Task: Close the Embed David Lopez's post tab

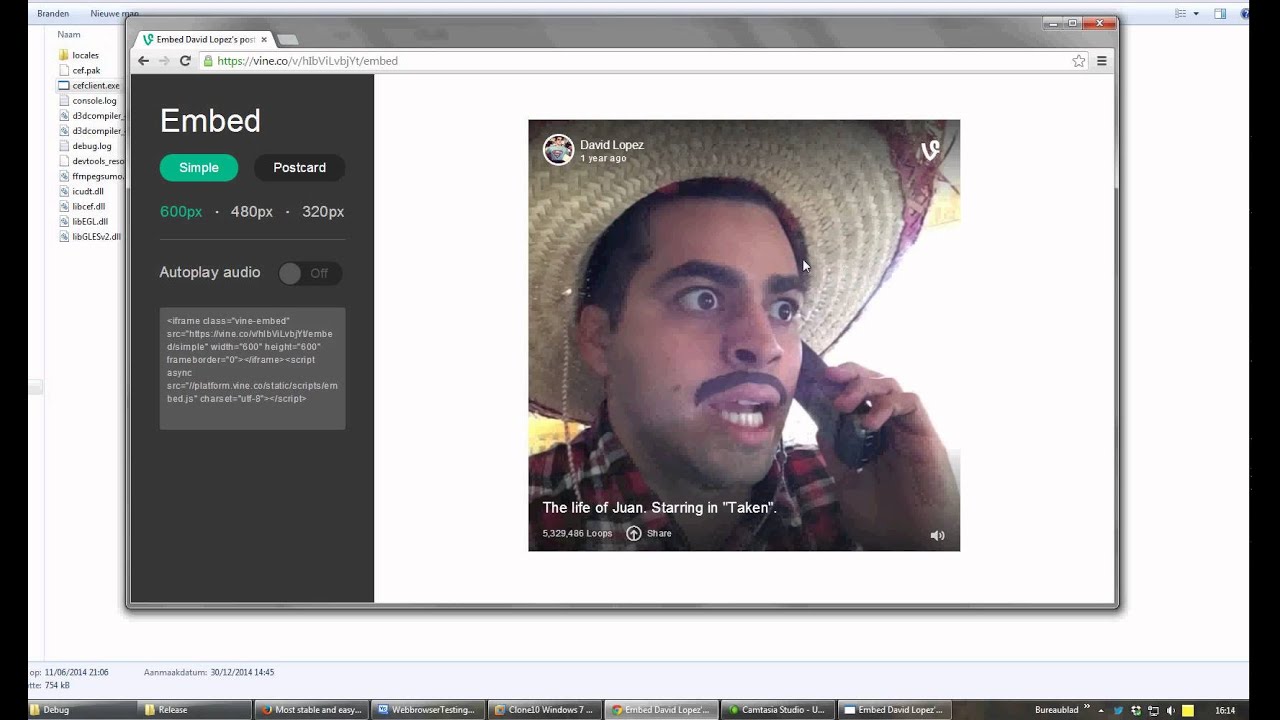Action: click(264, 40)
